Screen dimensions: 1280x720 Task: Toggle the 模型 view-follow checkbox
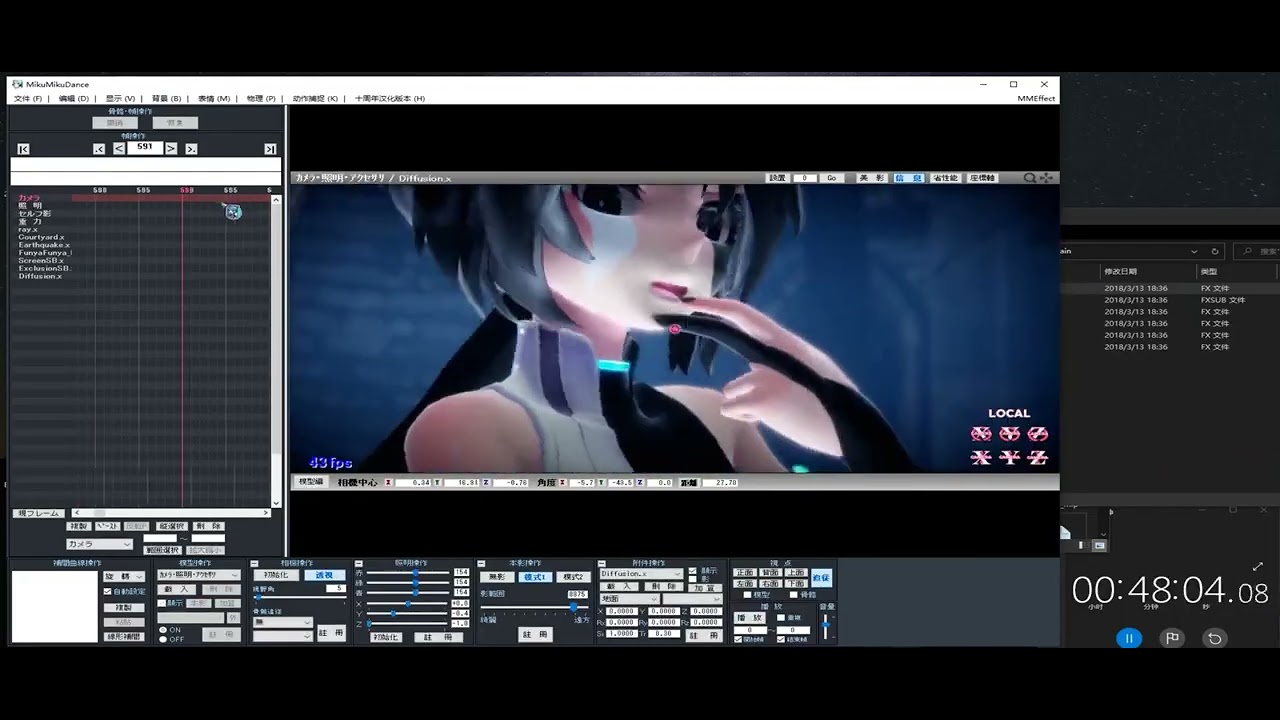tap(747, 595)
